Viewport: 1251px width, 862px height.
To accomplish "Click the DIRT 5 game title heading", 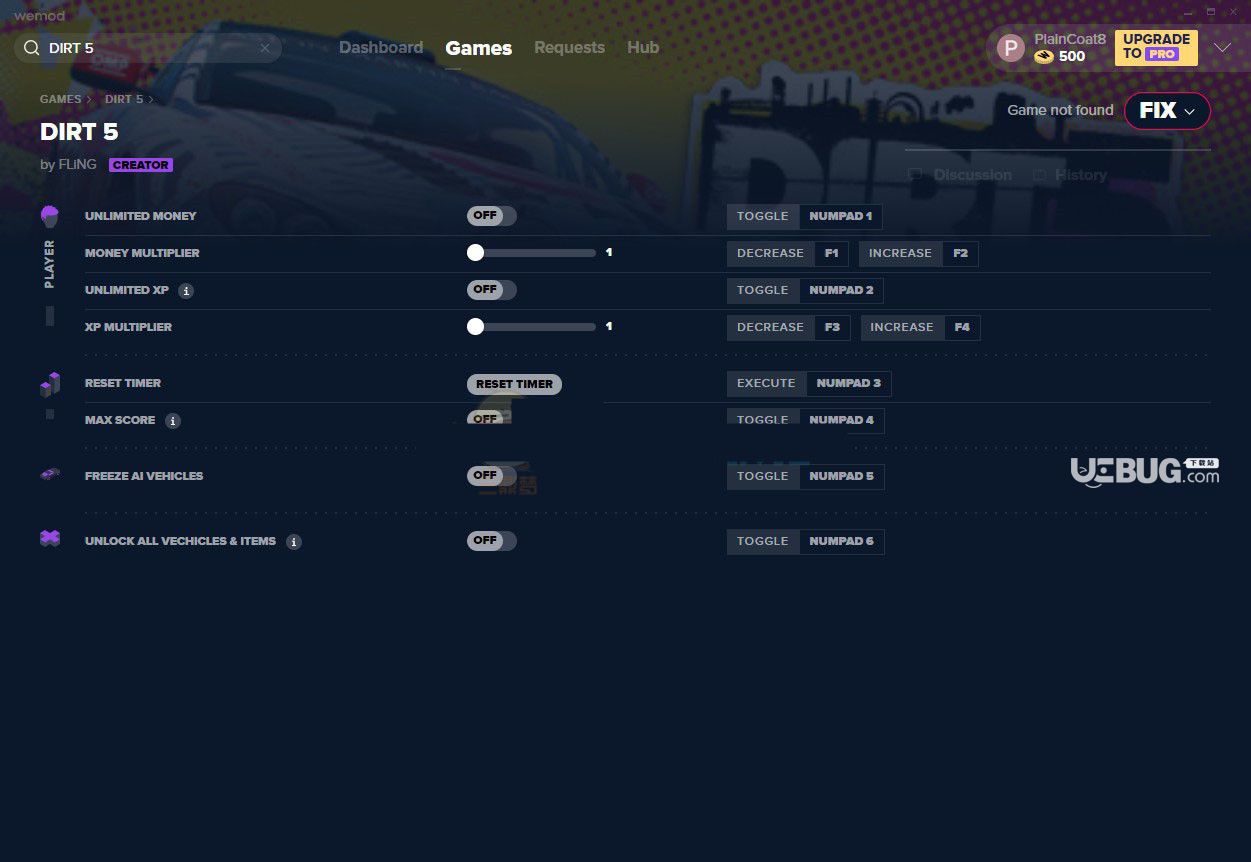I will pyautogui.click(x=80, y=132).
